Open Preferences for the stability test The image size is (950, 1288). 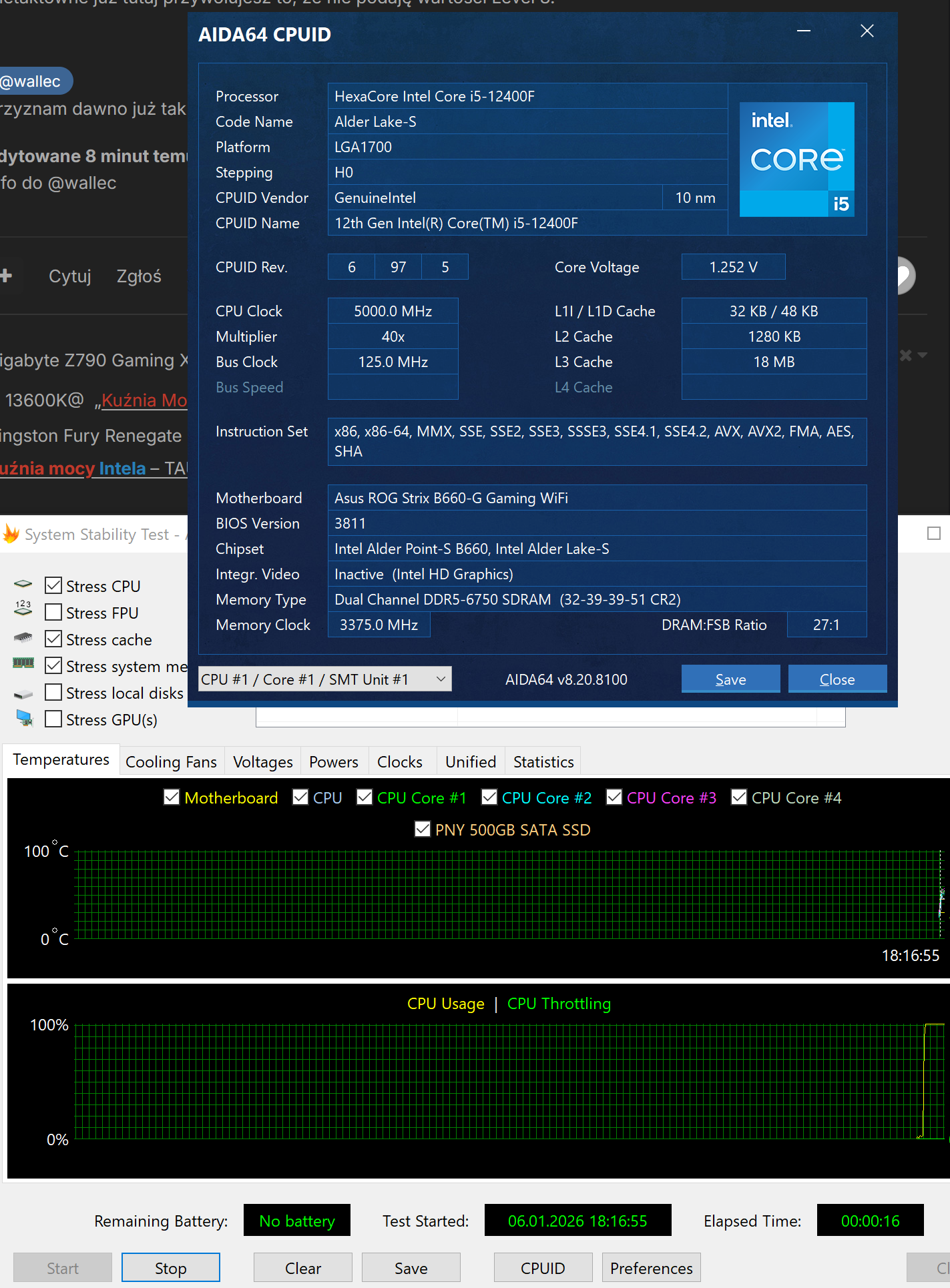point(652,1267)
